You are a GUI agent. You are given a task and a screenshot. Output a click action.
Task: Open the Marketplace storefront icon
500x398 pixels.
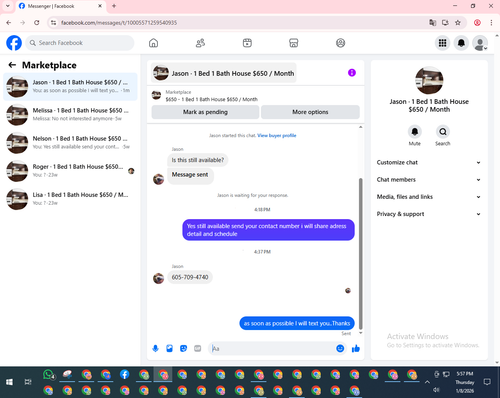294,43
